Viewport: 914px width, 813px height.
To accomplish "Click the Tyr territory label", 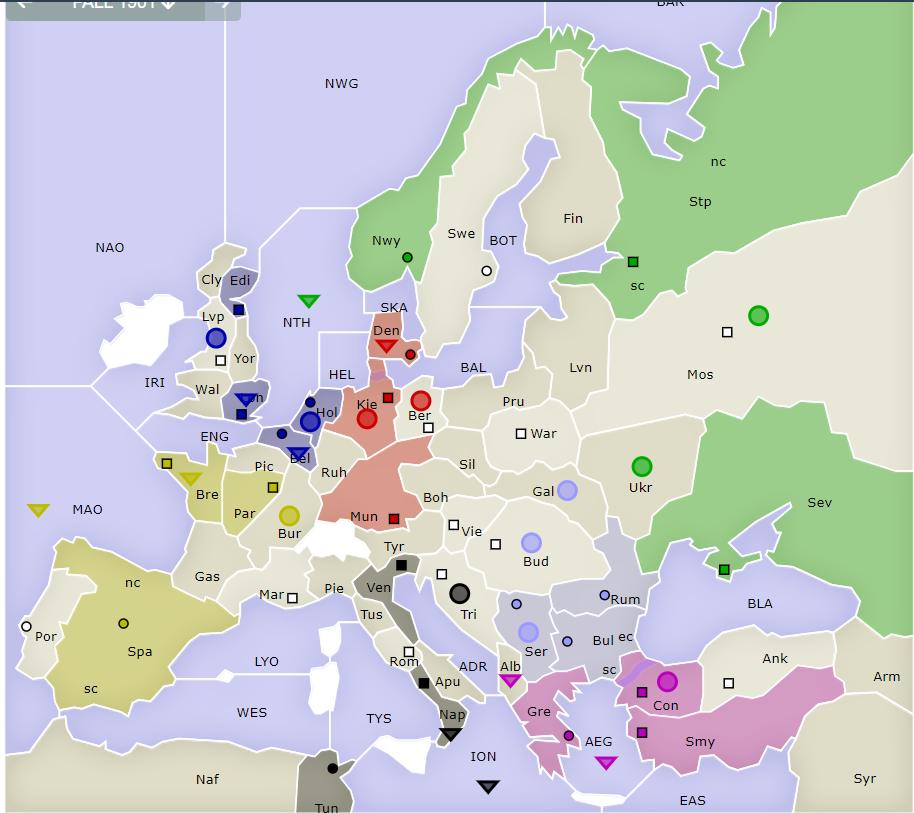I will 394,547.
